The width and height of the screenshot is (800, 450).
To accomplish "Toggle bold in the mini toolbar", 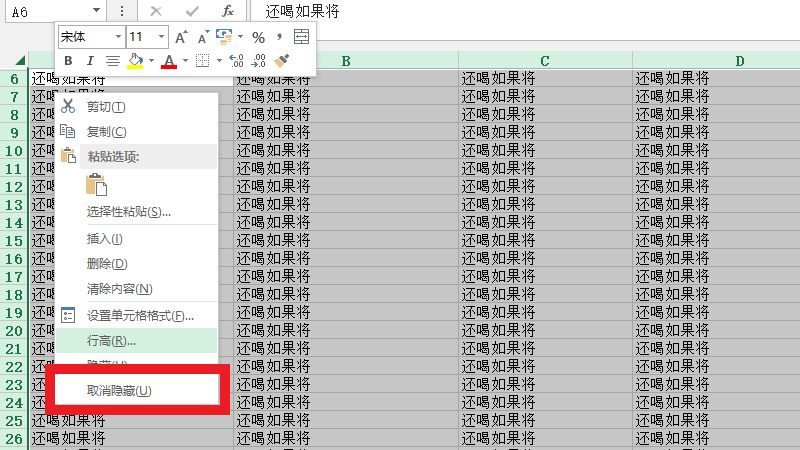I will click(68, 61).
